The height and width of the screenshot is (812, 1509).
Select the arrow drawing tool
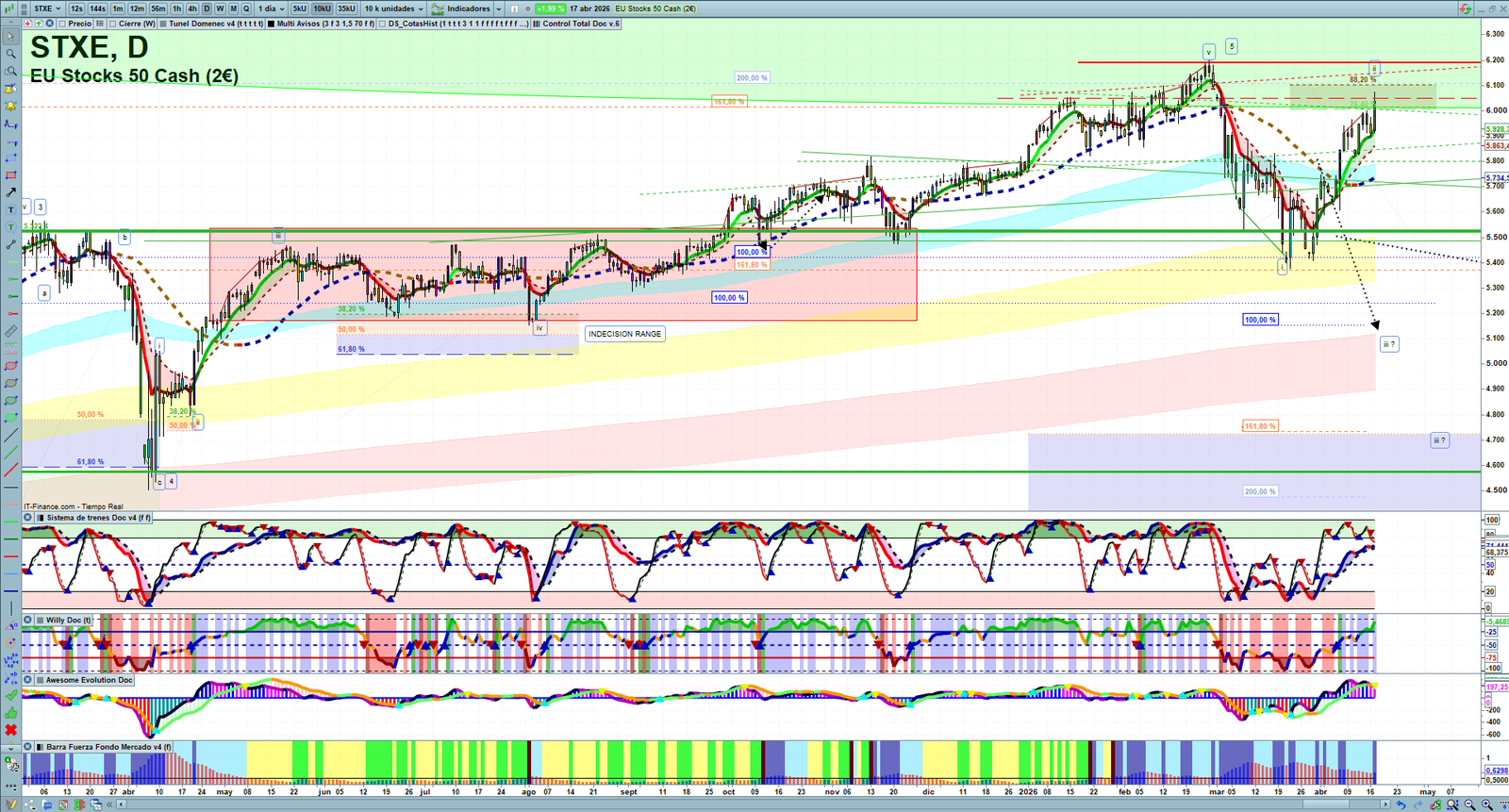(11, 192)
